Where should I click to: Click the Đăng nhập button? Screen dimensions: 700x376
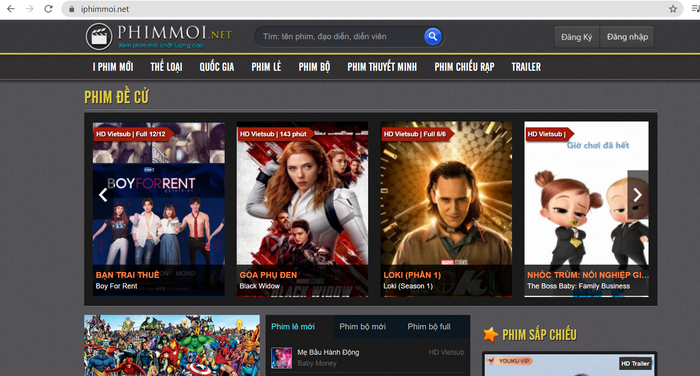627,37
